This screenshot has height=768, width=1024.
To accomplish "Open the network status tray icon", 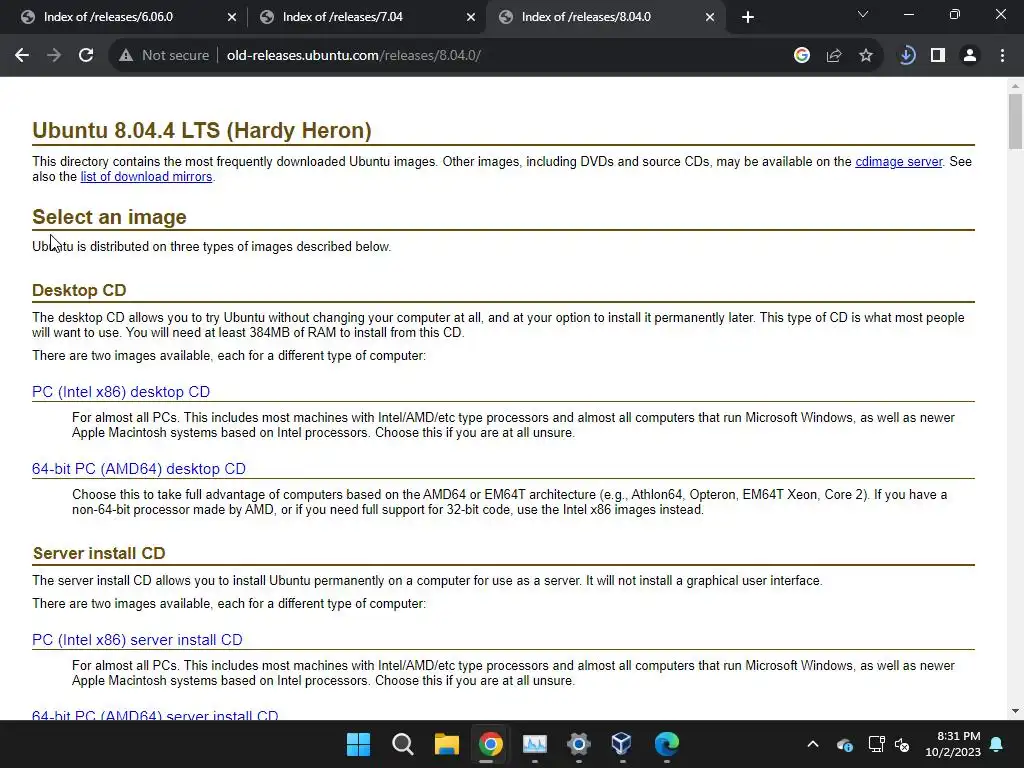I will [876, 744].
